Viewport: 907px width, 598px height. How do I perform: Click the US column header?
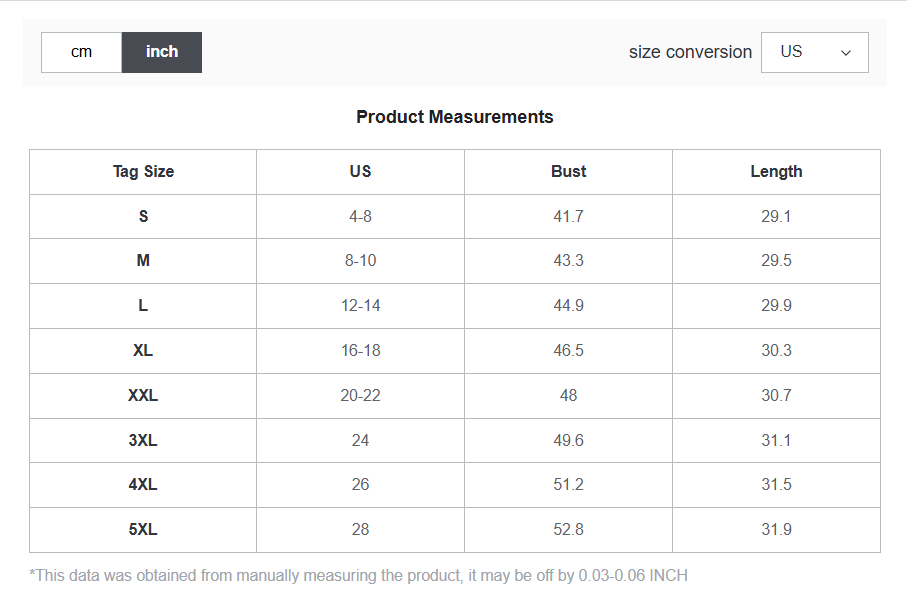coord(360,171)
